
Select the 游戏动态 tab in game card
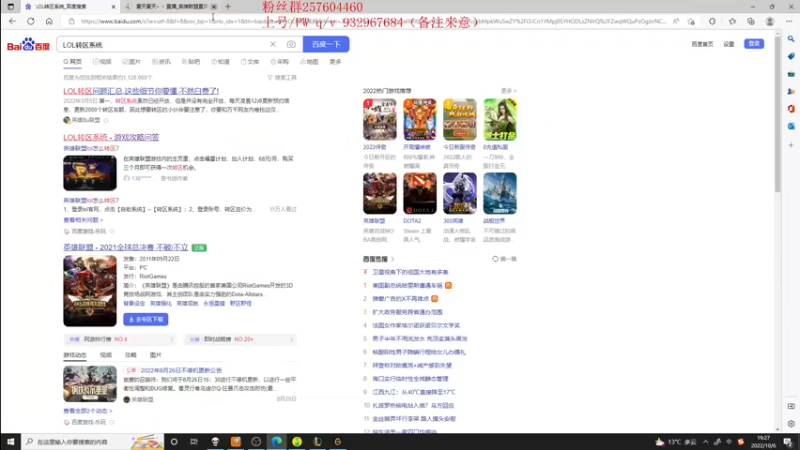(x=74, y=355)
